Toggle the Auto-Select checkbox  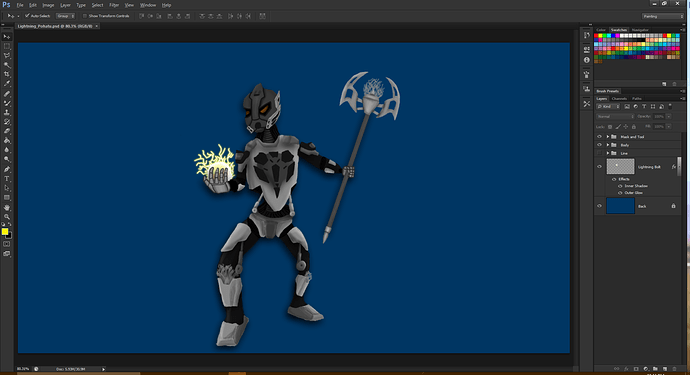tap(27, 16)
